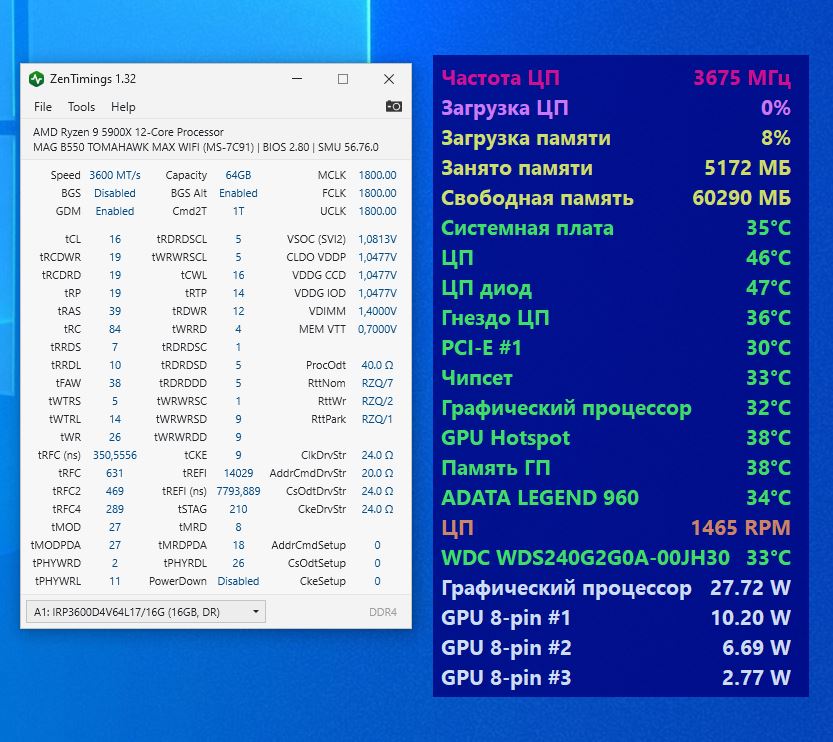This screenshot has height=742, width=833.
Task: Click the tRAS value 39
Action: click(x=115, y=311)
